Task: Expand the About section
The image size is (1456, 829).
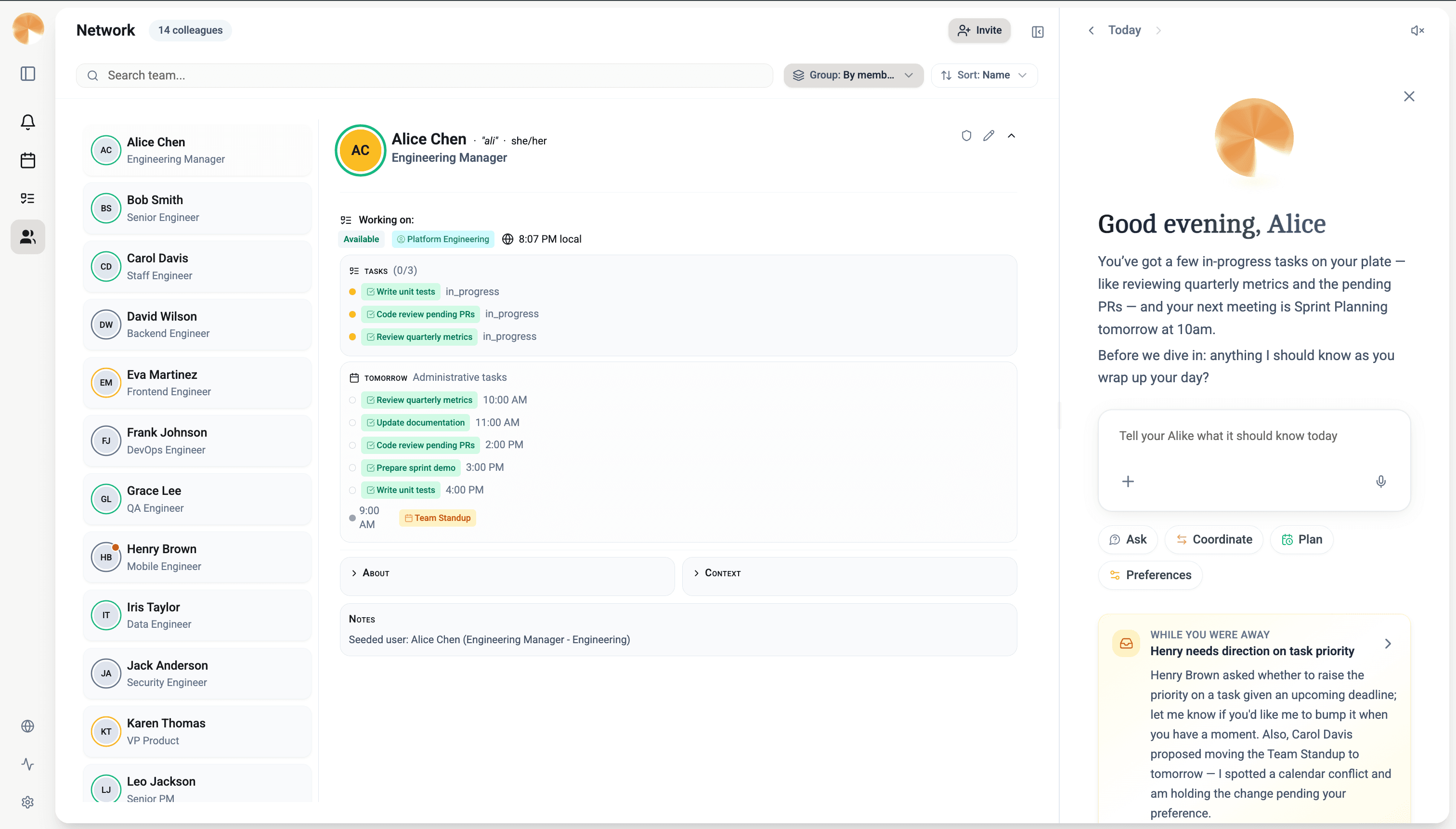Action: [376, 573]
